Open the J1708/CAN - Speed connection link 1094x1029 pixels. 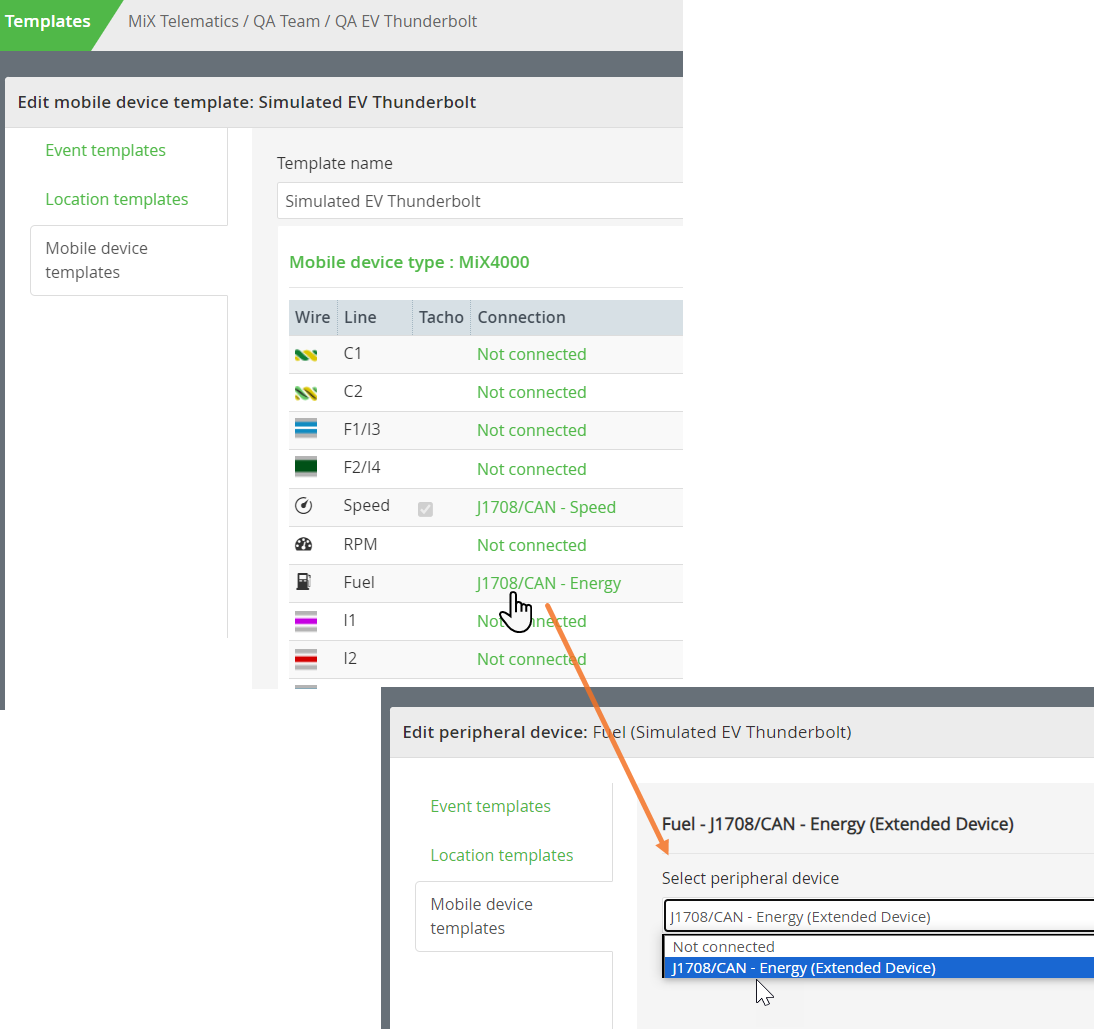546,507
